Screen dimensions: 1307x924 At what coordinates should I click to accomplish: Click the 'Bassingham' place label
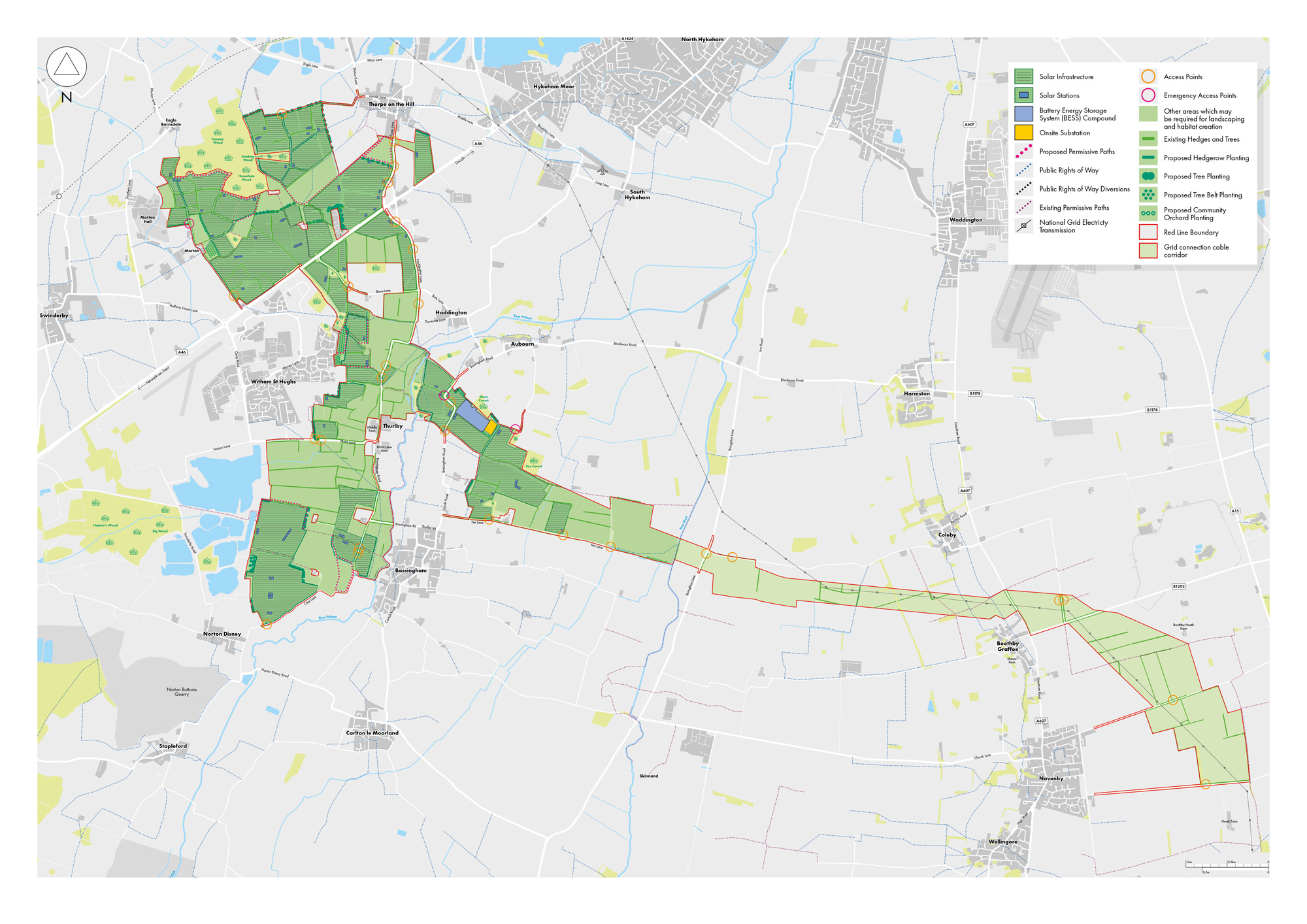coord(410,570)
